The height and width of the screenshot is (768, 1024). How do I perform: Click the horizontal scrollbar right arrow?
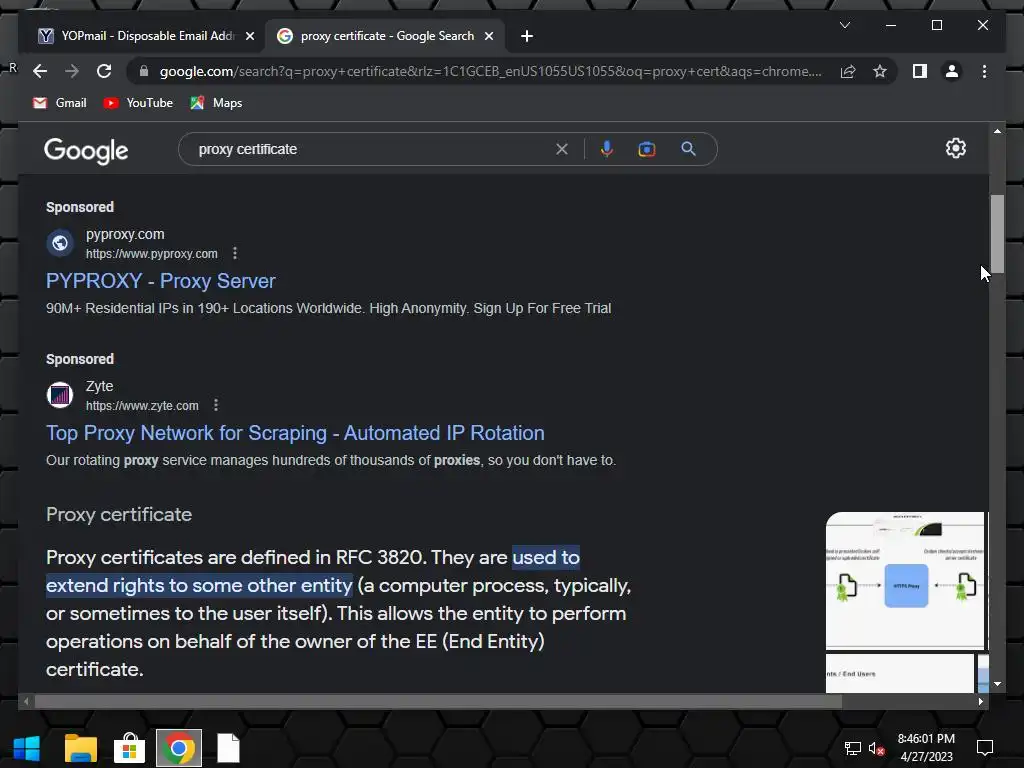tap(981, 701)
